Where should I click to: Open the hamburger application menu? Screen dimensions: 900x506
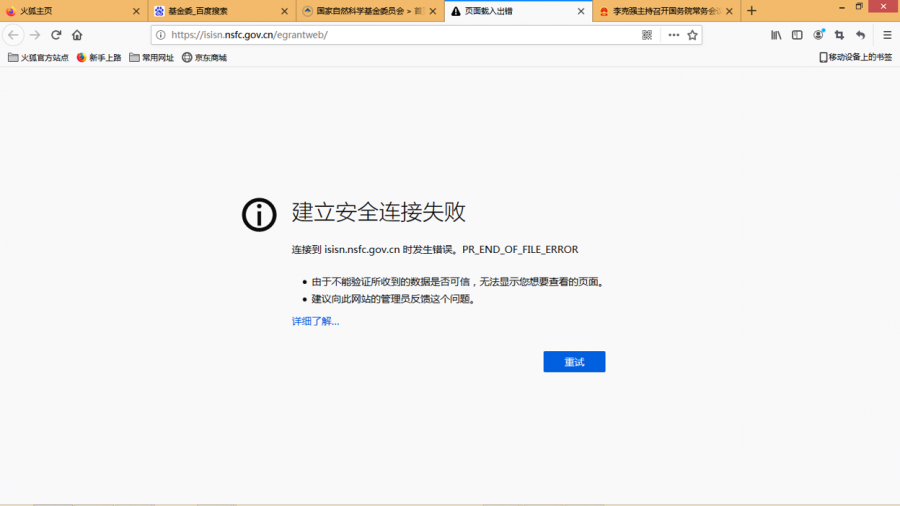click(x=887, y=35)
